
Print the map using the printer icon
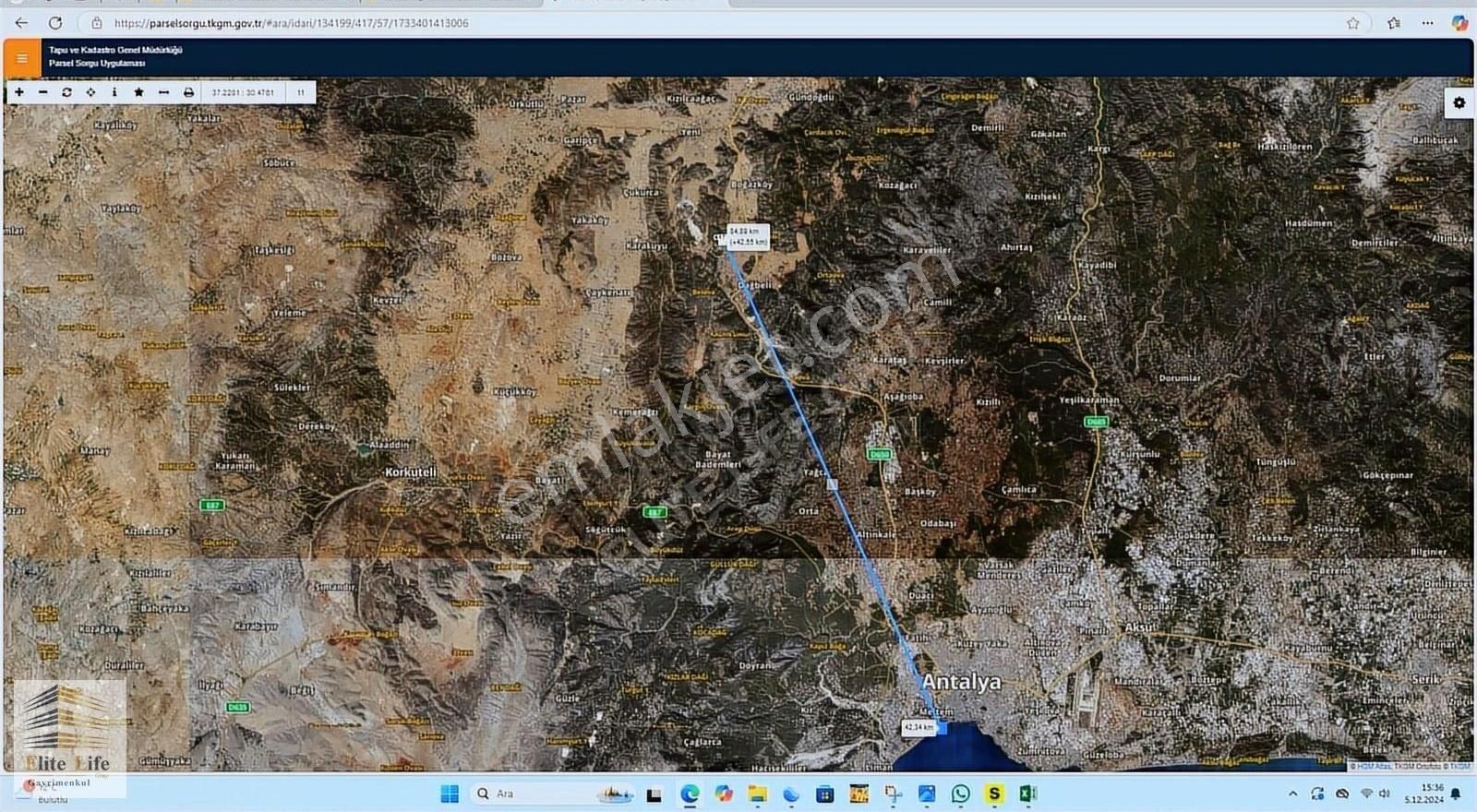pos(188,92)
